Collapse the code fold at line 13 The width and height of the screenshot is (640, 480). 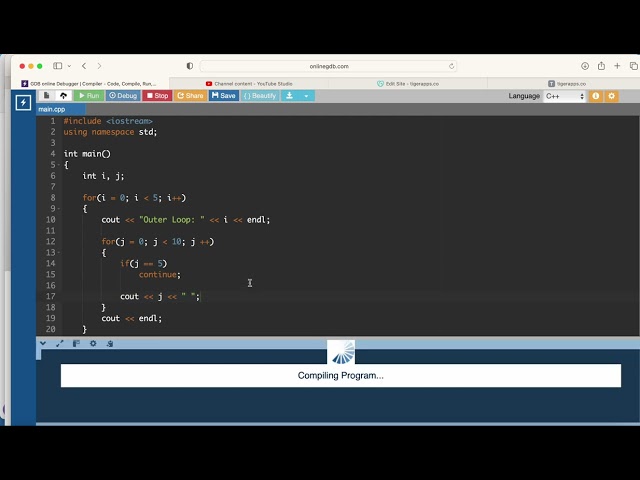tap(59, 253)
